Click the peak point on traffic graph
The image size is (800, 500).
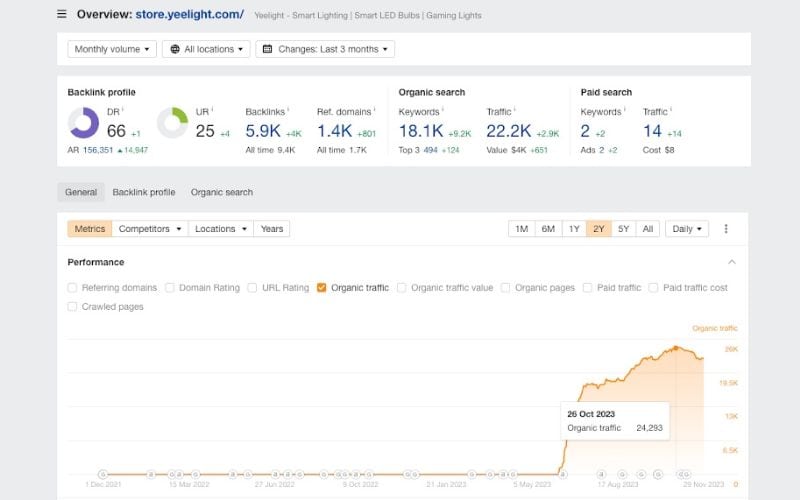coord(676,348)
